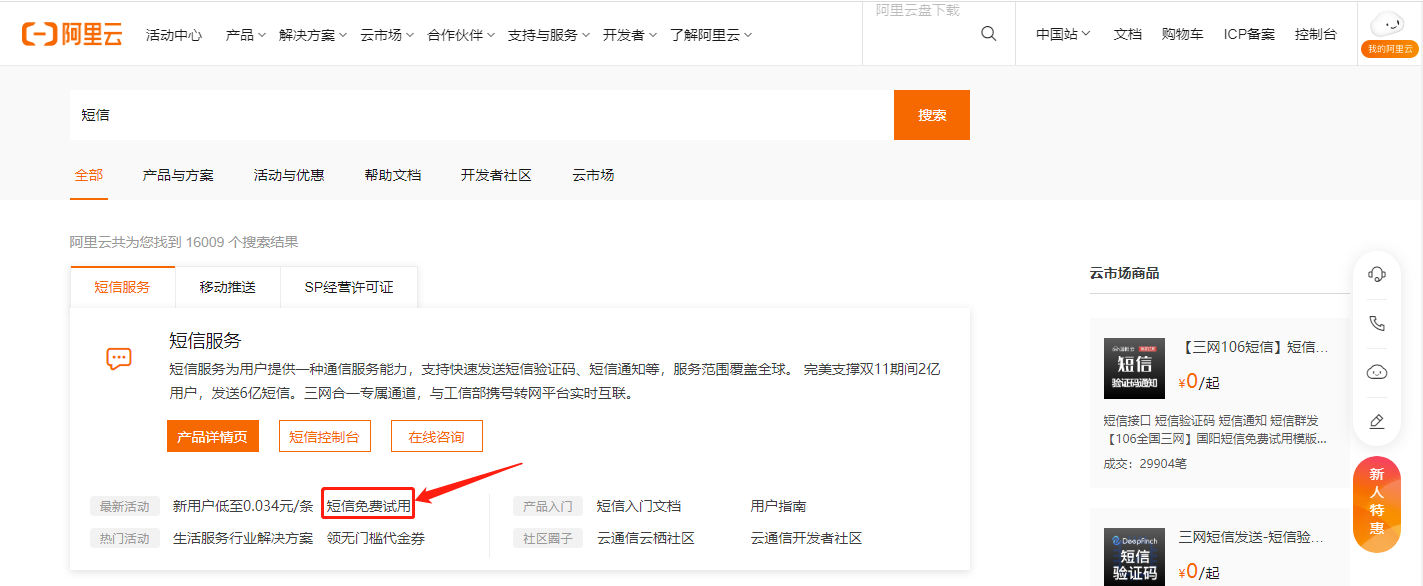Open the 三网106短信 product thumbnail
Screen dimensions: 1423x586
[1134, 368]
